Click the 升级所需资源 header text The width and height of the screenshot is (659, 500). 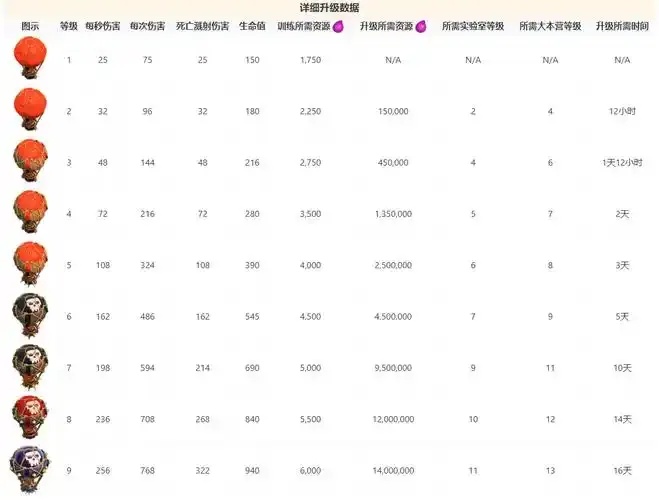[x=386, y=26]
